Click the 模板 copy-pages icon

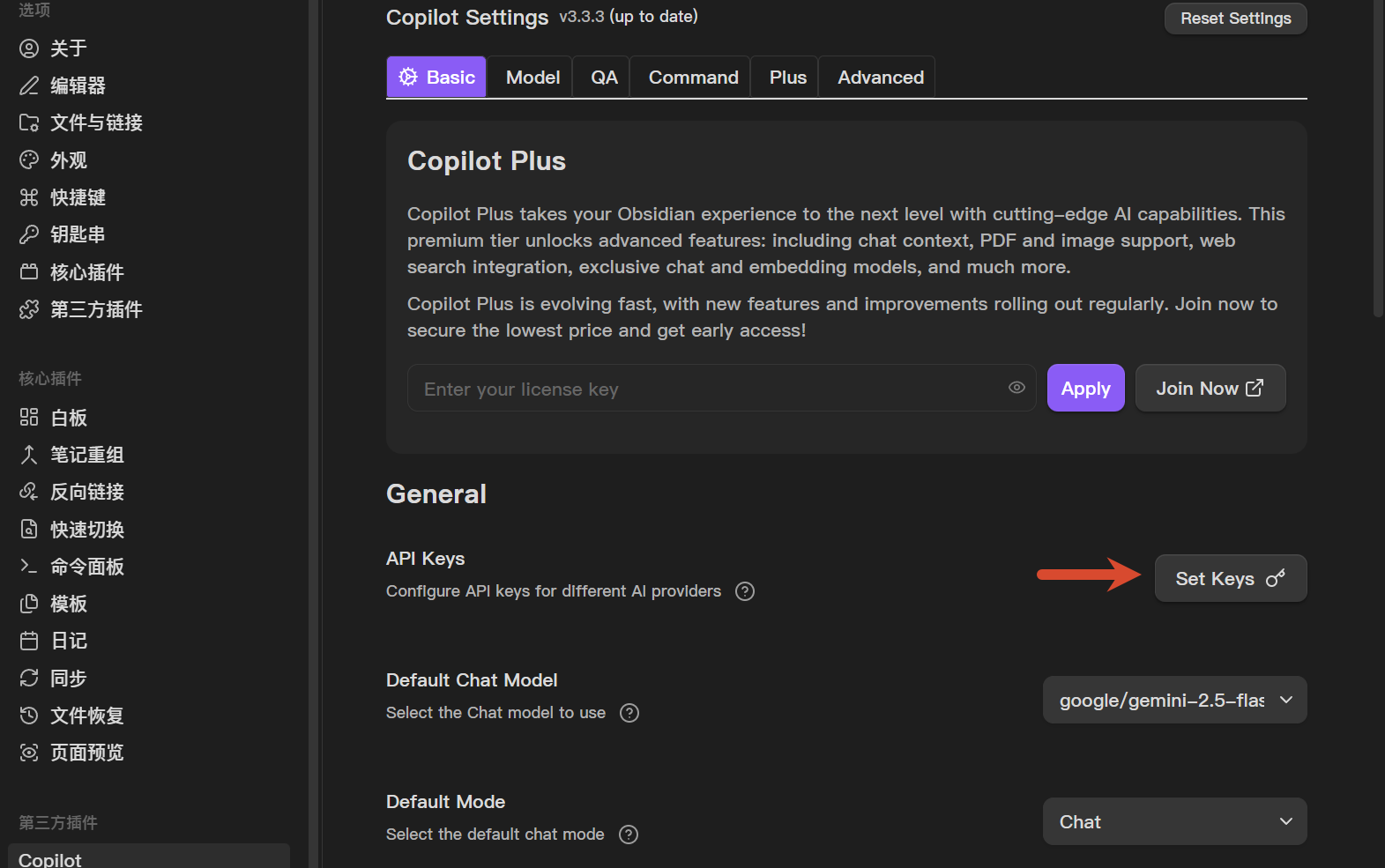tap(29, 604)
